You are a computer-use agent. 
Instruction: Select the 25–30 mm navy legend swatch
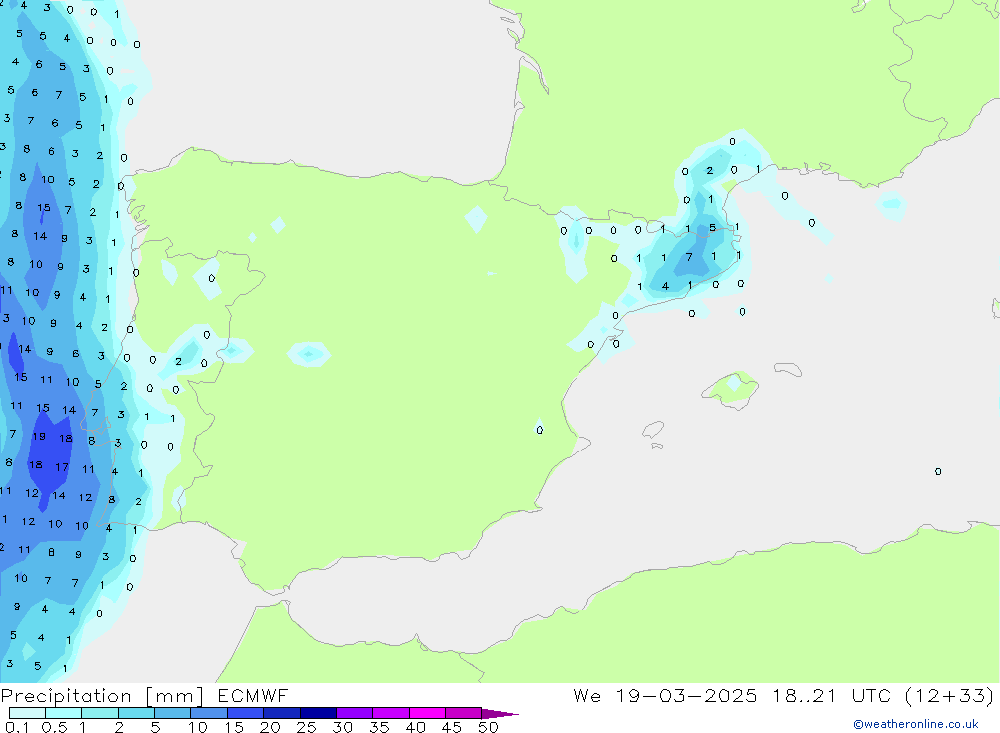[x=318, y=713]
